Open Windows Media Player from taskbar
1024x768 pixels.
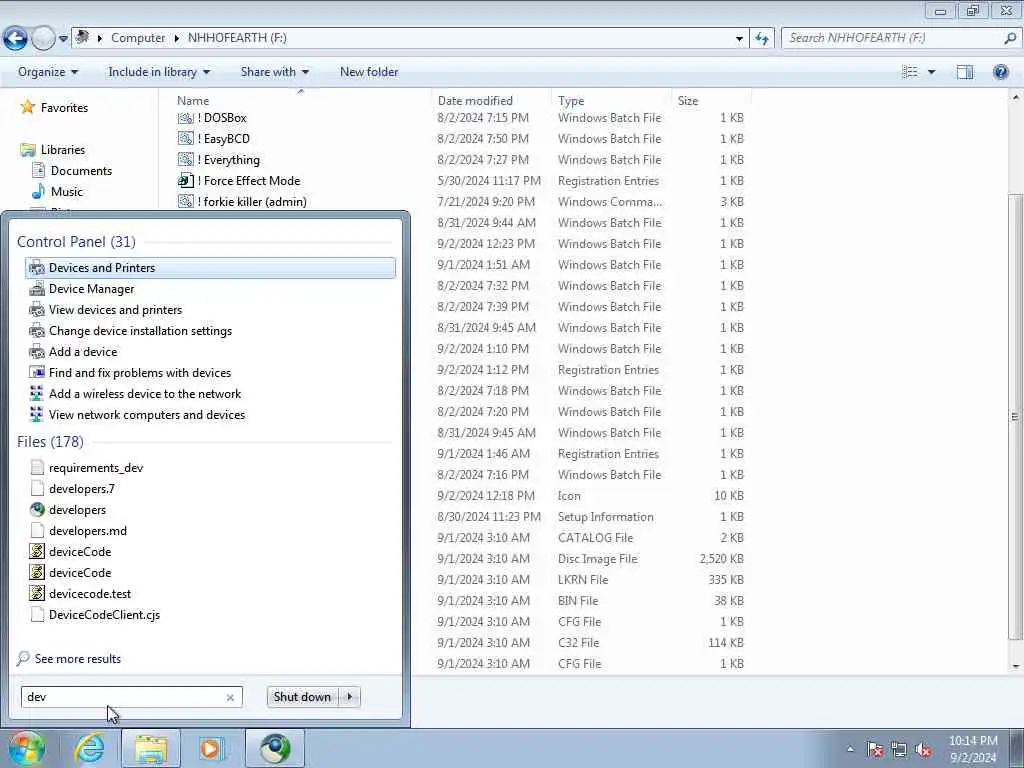coord(211,748)
